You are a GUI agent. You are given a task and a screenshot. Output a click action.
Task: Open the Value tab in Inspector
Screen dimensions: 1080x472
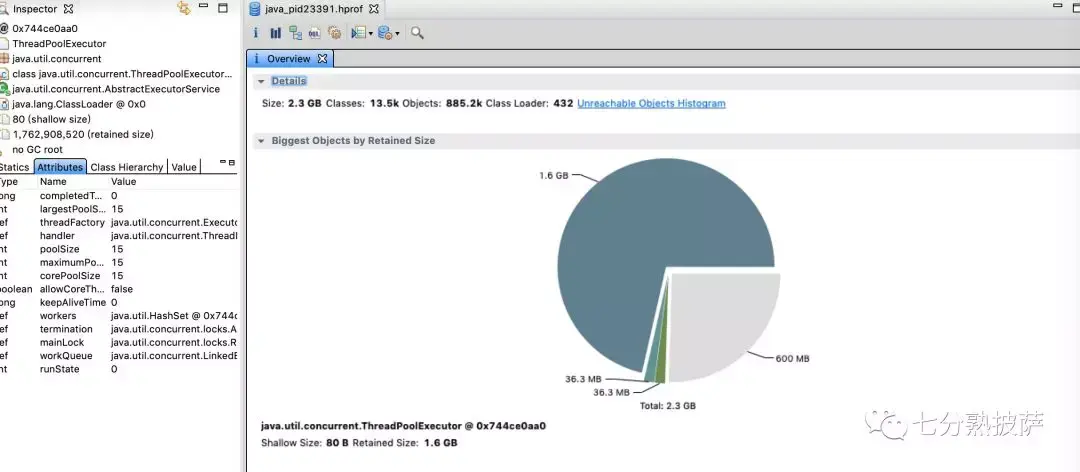point(184,167)
